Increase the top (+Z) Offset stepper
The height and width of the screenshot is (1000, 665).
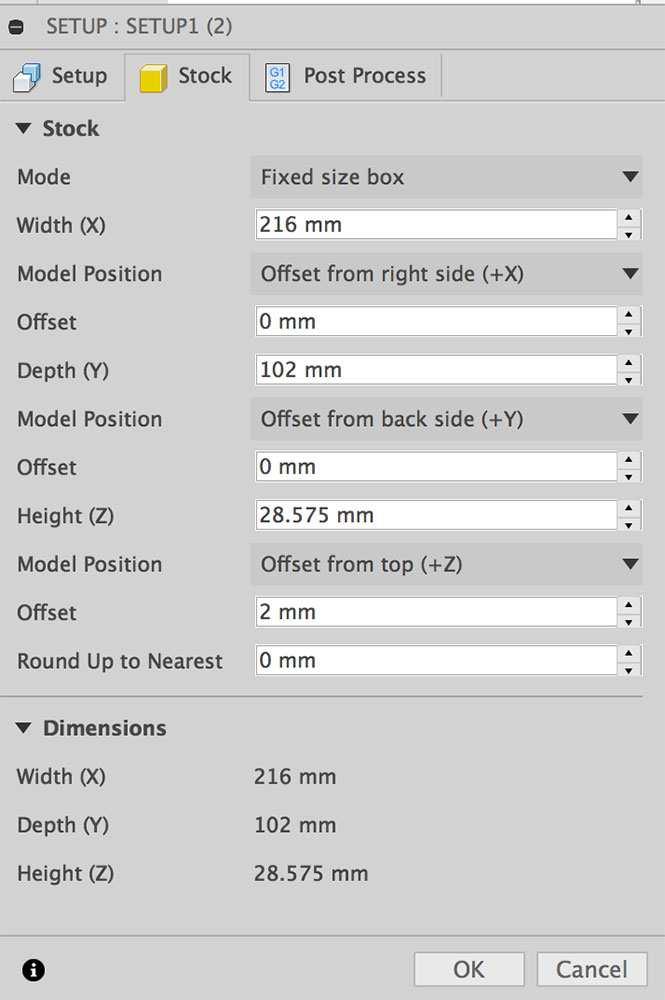[x=629, y=604]
